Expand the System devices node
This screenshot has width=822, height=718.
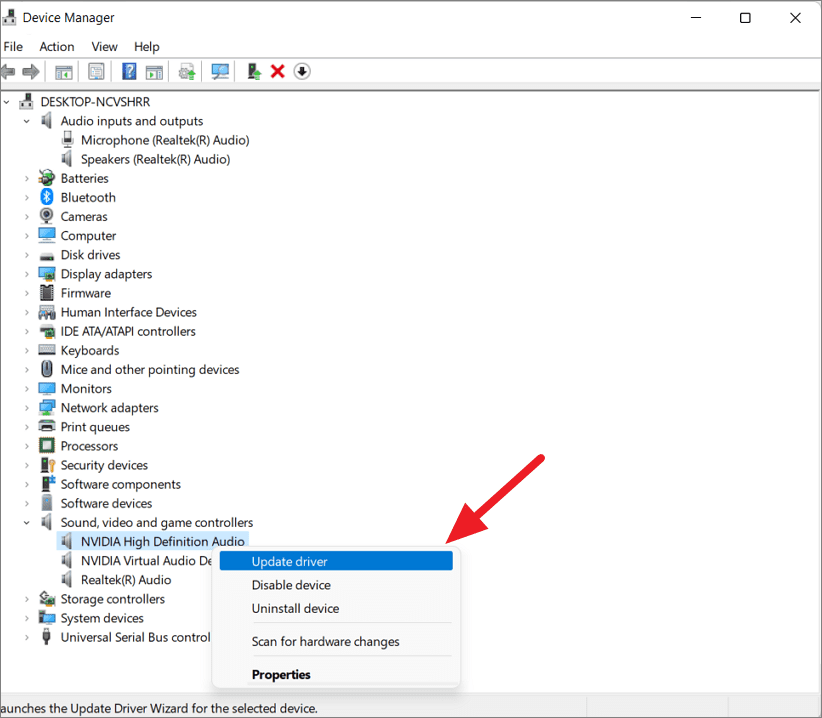coord(26,618)
